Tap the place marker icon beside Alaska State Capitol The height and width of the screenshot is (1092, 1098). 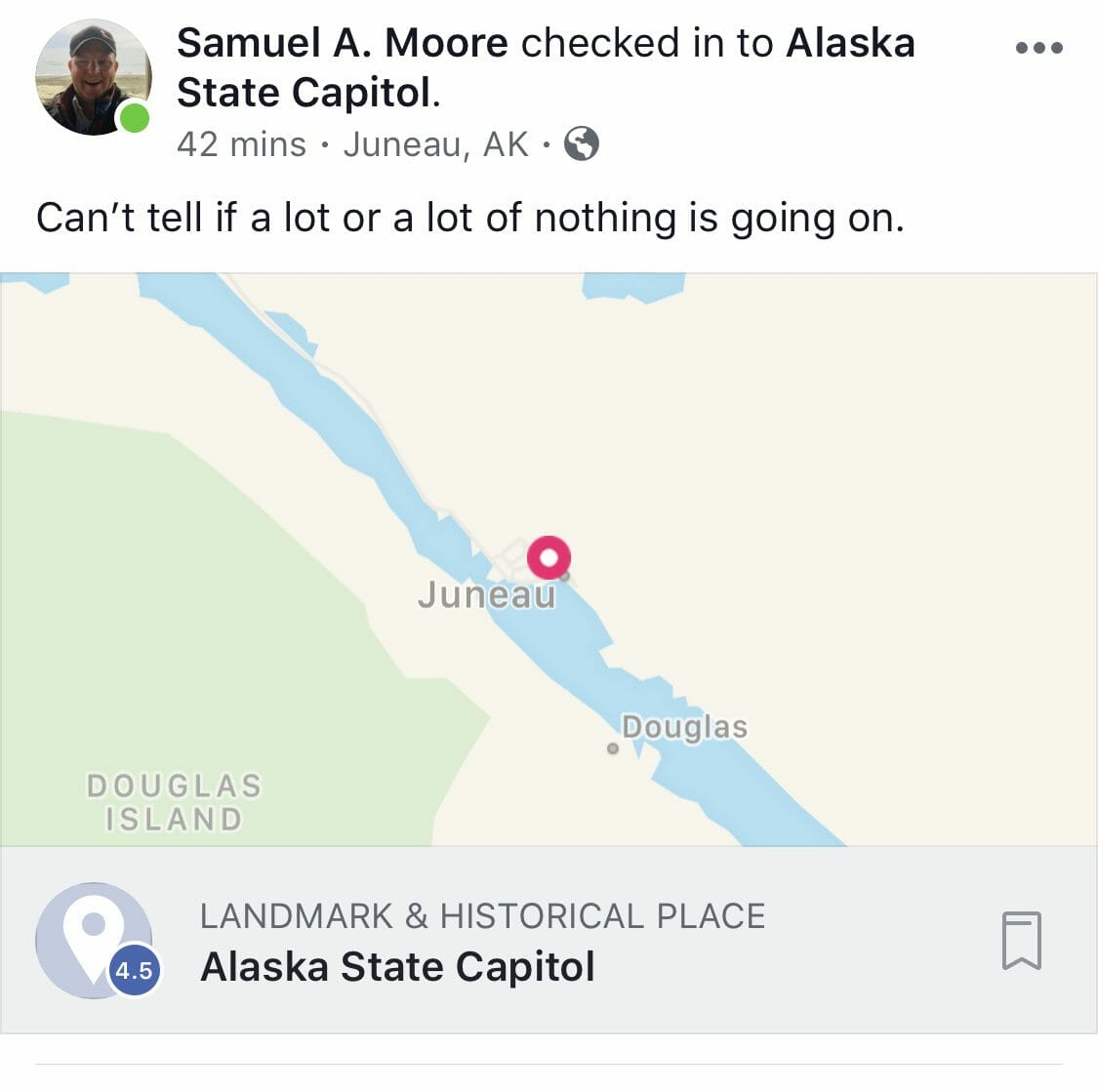point(93,940)
